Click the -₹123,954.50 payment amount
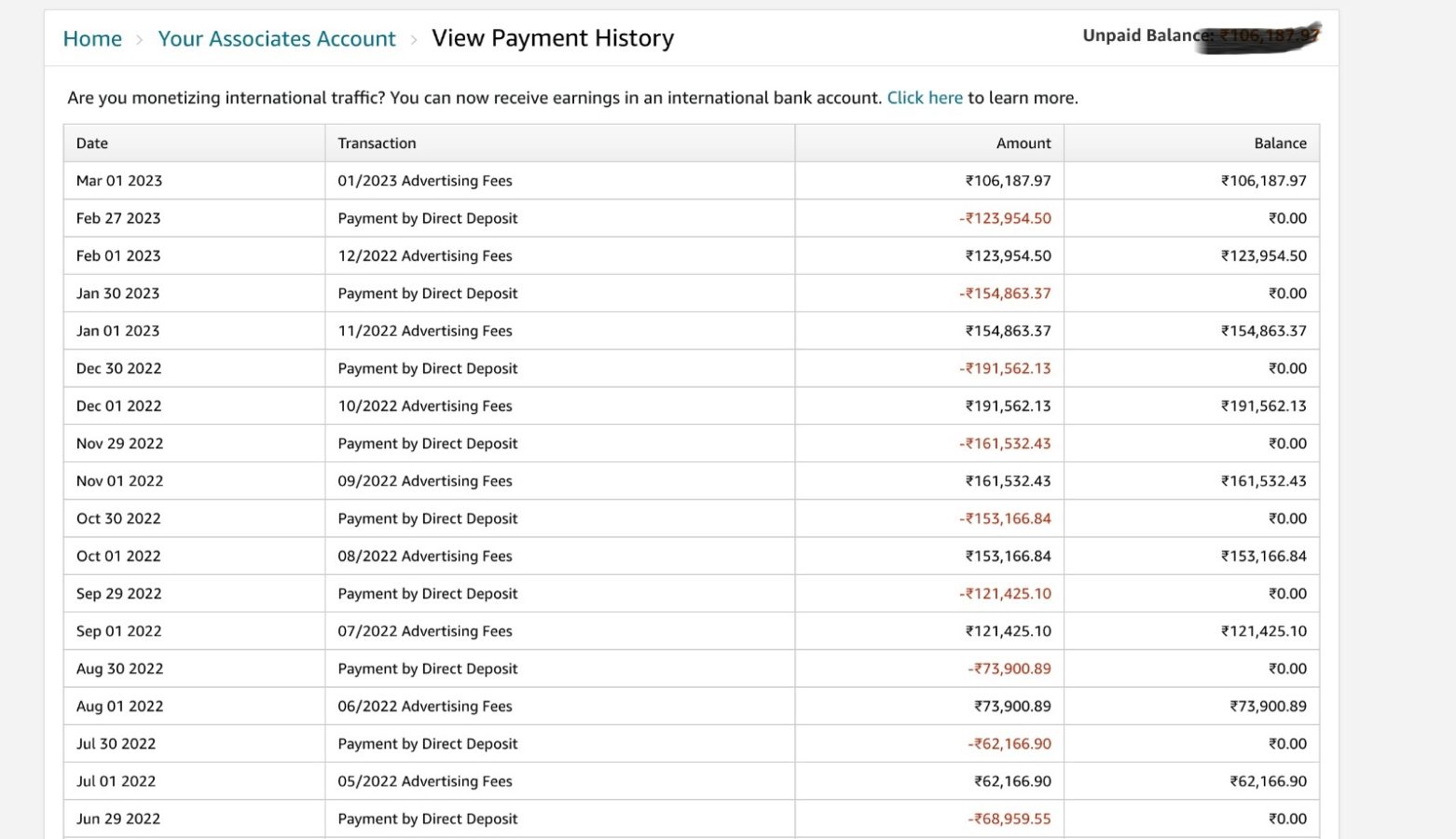This screenshot has width=1456, height=839. pos(1005,218)
